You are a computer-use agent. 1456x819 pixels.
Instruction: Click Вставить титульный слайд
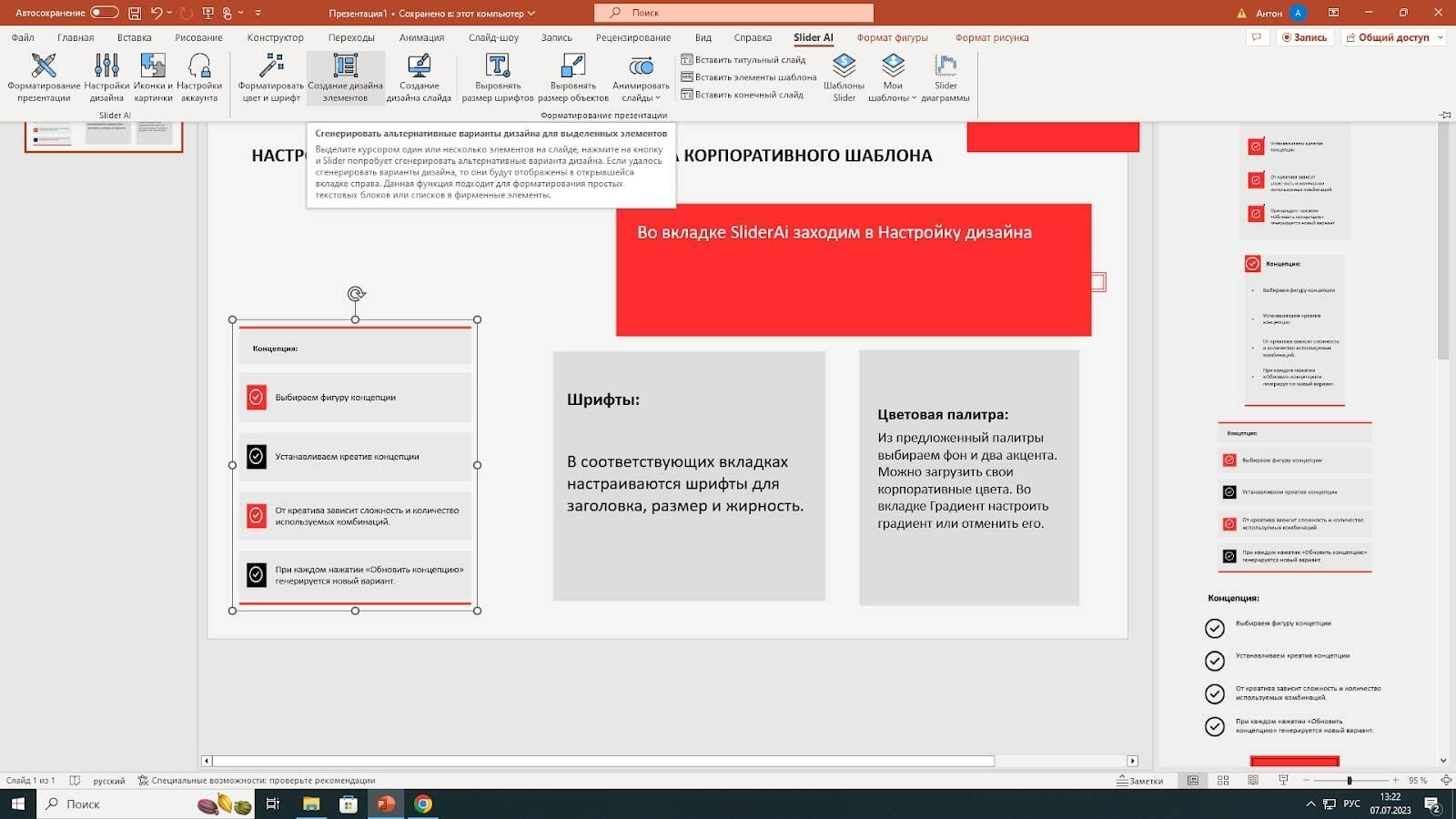743,60
